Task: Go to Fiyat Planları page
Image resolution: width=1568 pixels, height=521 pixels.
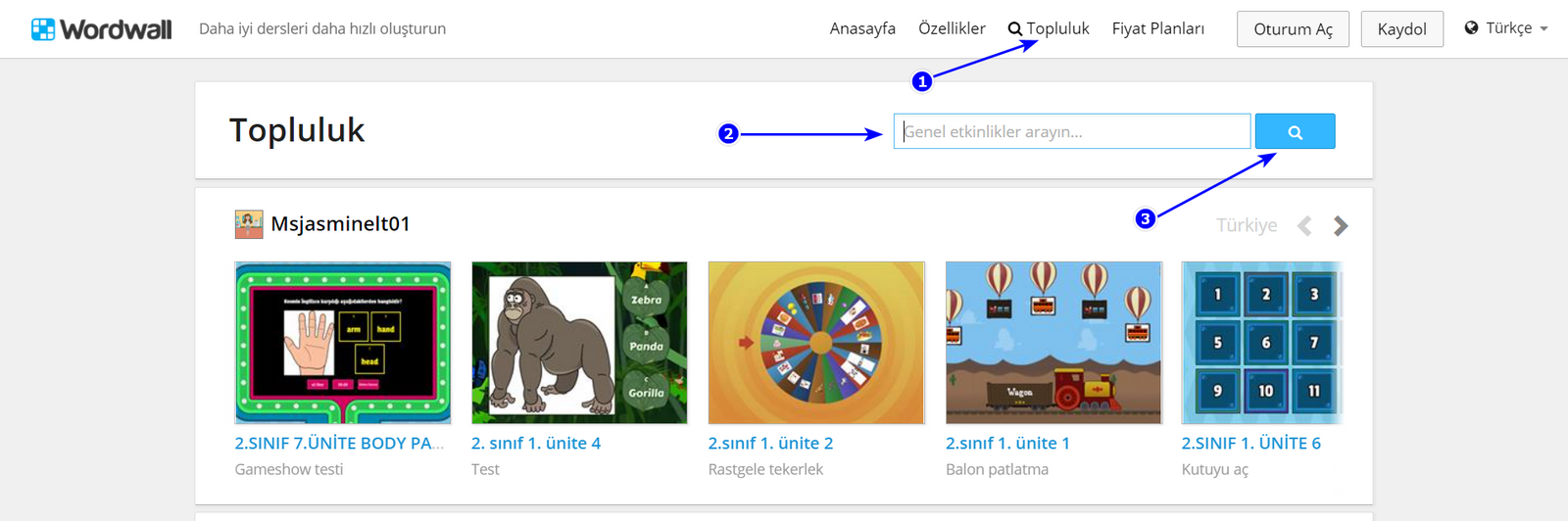Action: (1157, 28)
